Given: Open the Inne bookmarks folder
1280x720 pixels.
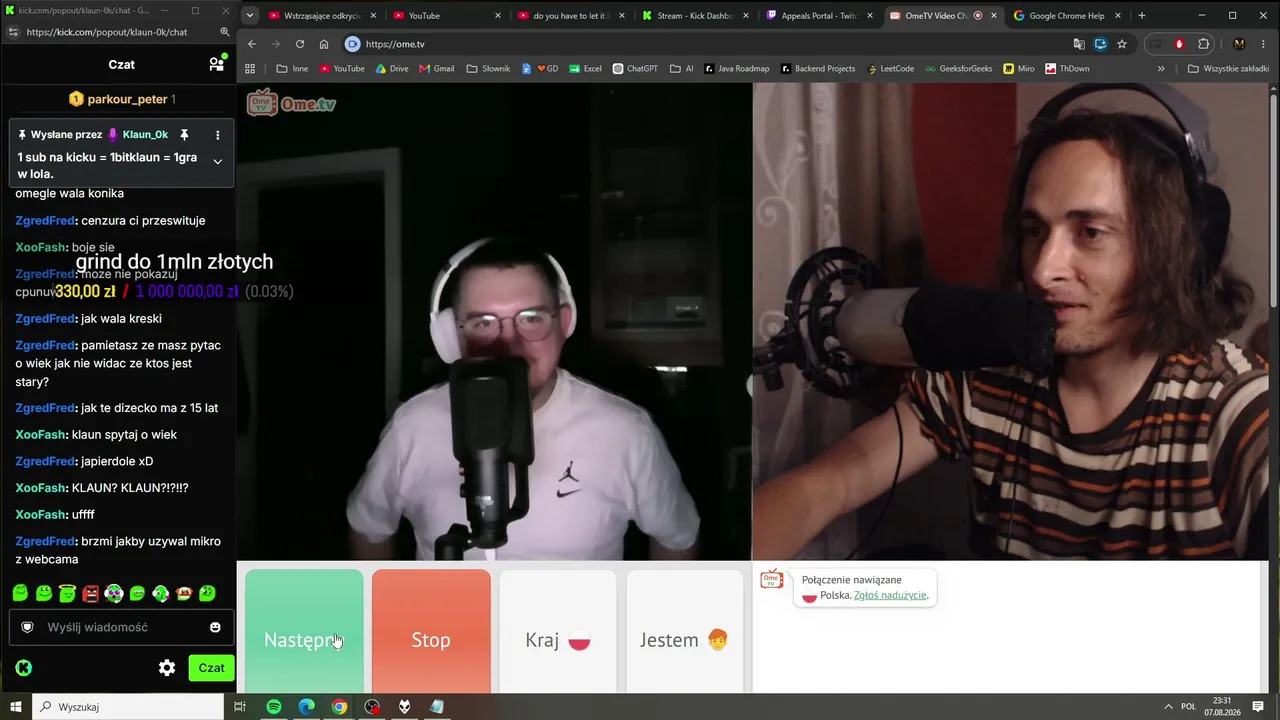Looking at the screenshot, I should (292, 69).
